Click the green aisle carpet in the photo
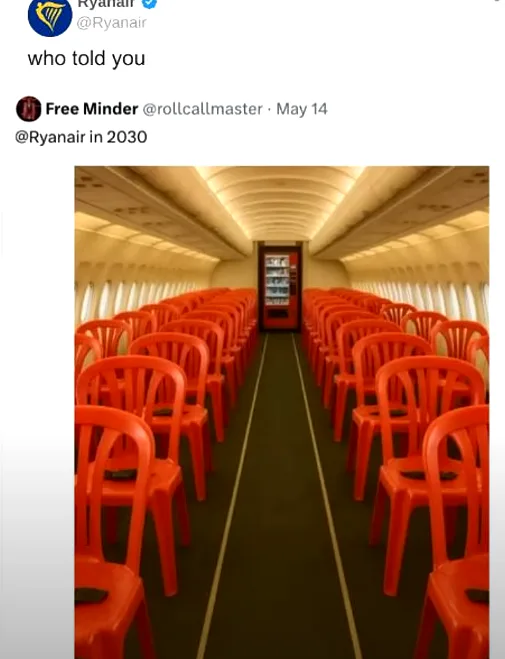 (x=280, y=496)
